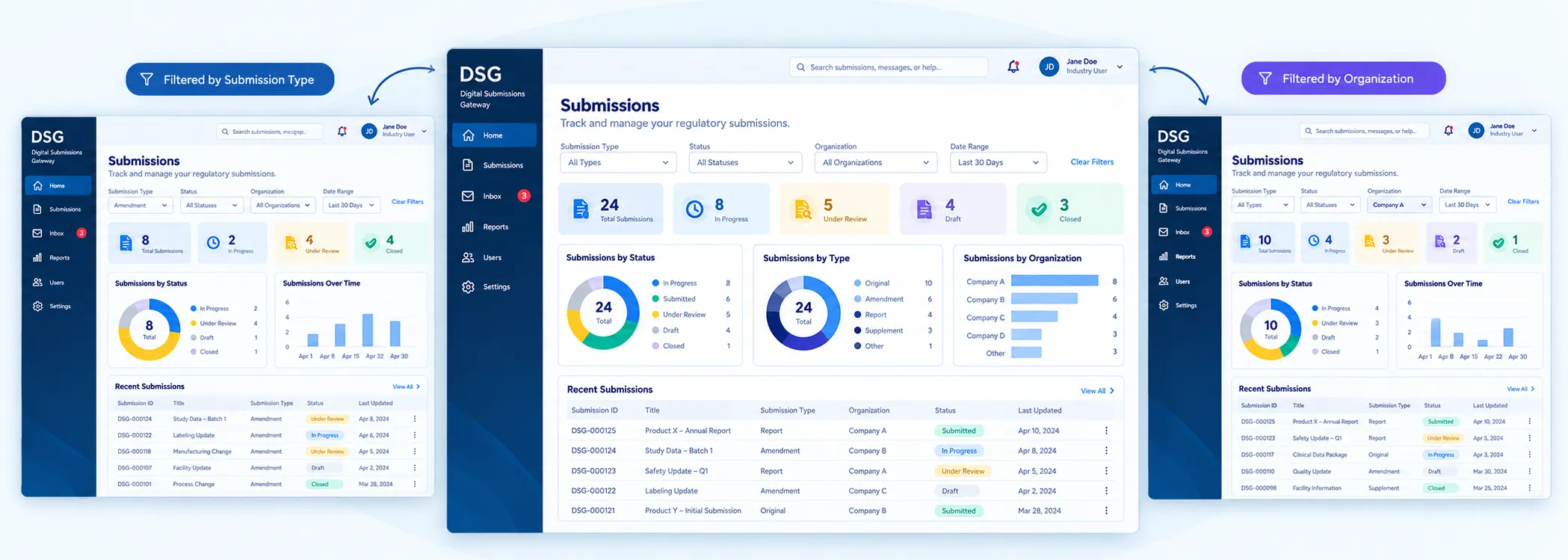Open the All Statuses dropdown, center window
This screenshot has height=560, width=1568.
745,162
